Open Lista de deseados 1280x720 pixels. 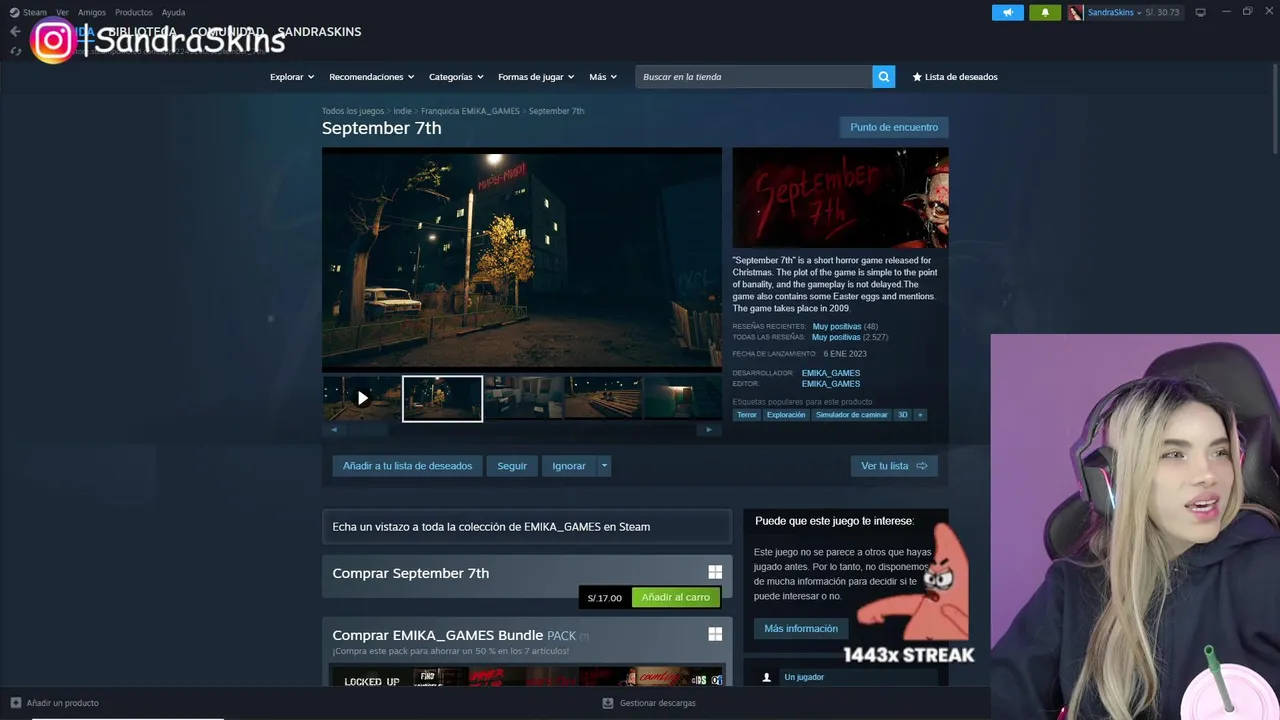coord(954,77)
